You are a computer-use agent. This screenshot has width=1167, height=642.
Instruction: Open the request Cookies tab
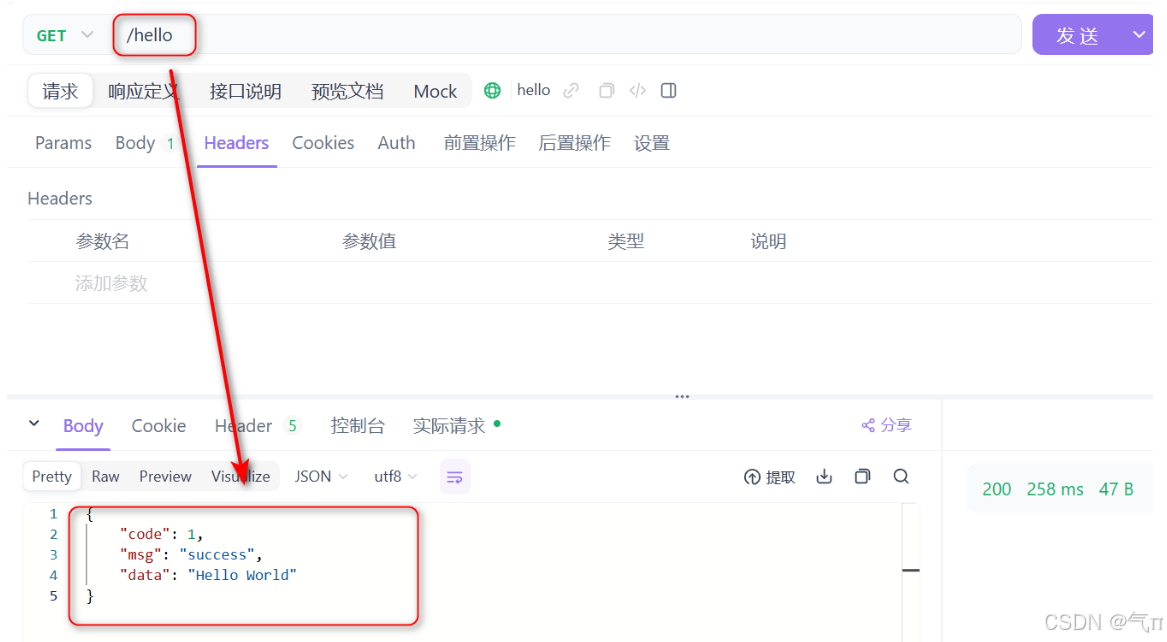point(323,143)
